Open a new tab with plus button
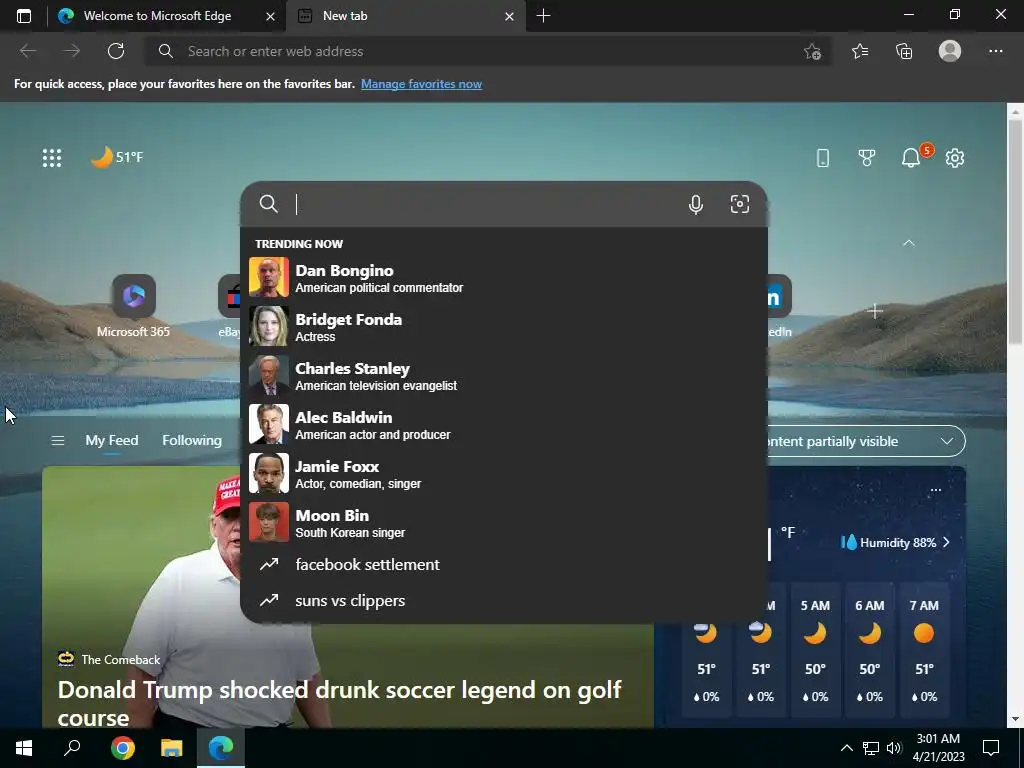 (x=543, y=16)
